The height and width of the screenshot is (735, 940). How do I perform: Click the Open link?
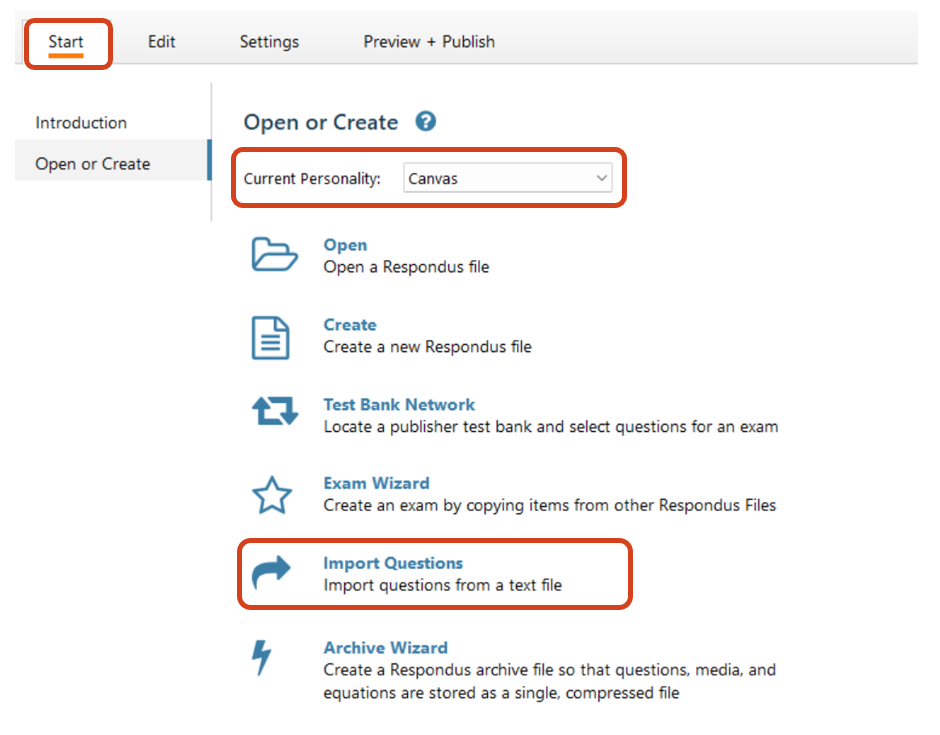345,245
